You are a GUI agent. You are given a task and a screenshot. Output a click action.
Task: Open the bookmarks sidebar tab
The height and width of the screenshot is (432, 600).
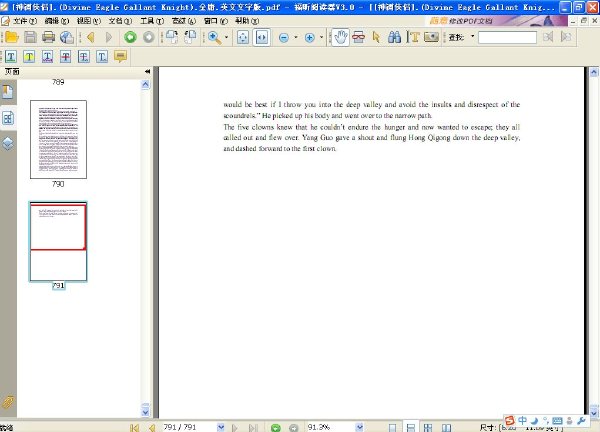coord(8,92)
